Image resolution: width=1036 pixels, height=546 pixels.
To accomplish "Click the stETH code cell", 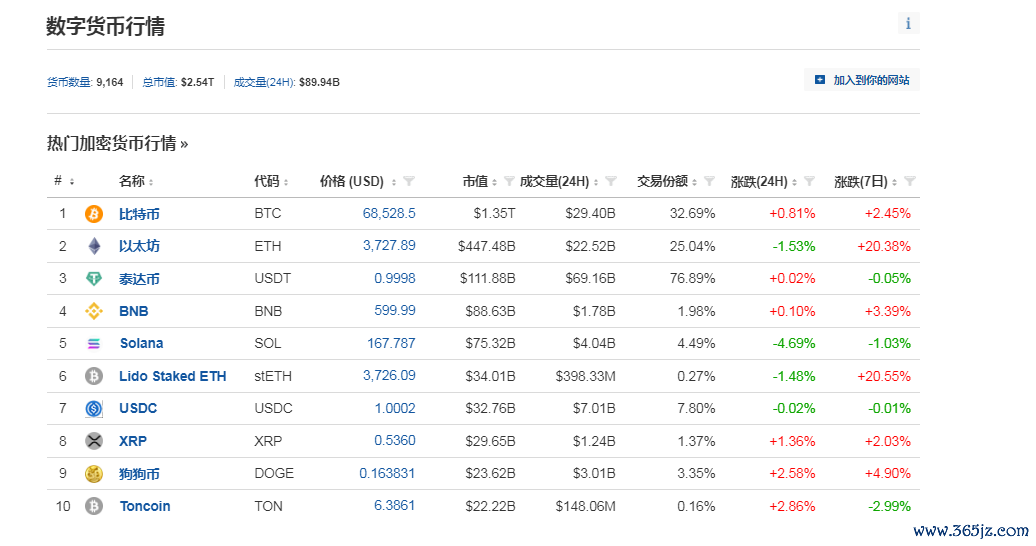I will pyautogui.click(x=273, y=376).
